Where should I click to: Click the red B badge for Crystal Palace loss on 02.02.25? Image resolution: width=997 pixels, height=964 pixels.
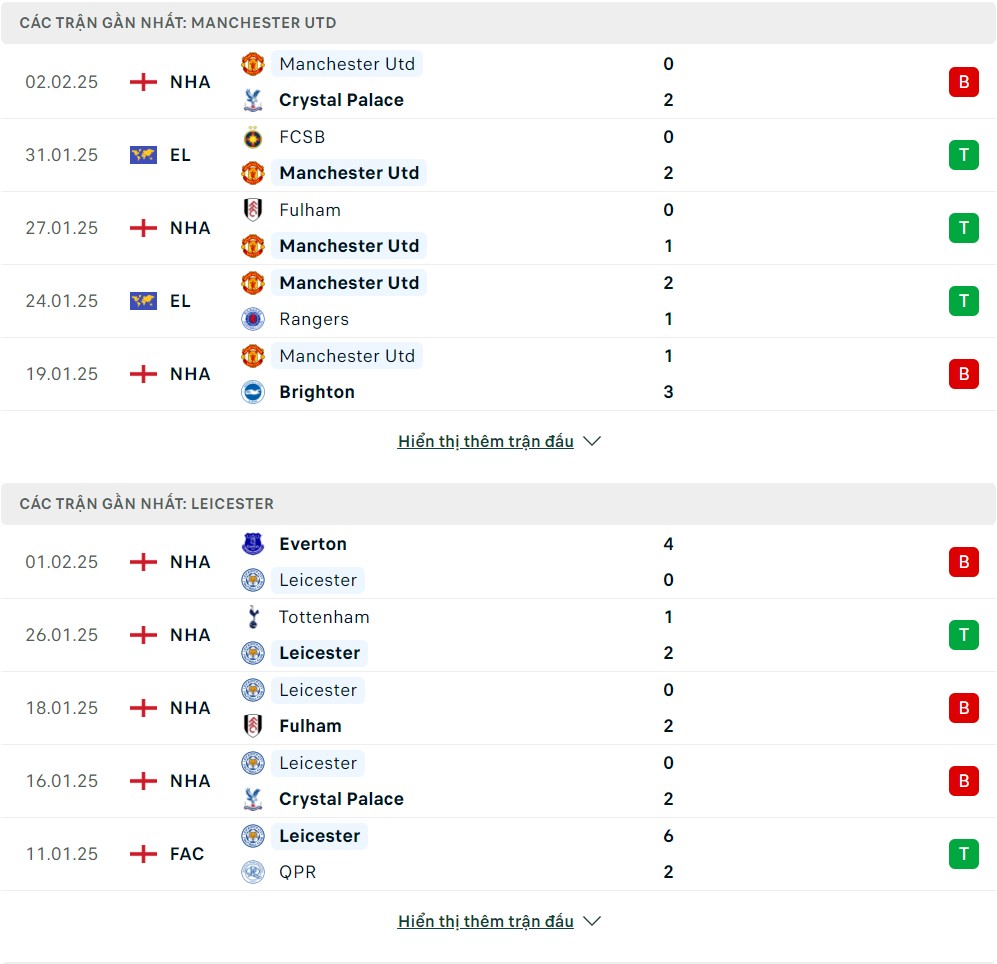[963, 82]
